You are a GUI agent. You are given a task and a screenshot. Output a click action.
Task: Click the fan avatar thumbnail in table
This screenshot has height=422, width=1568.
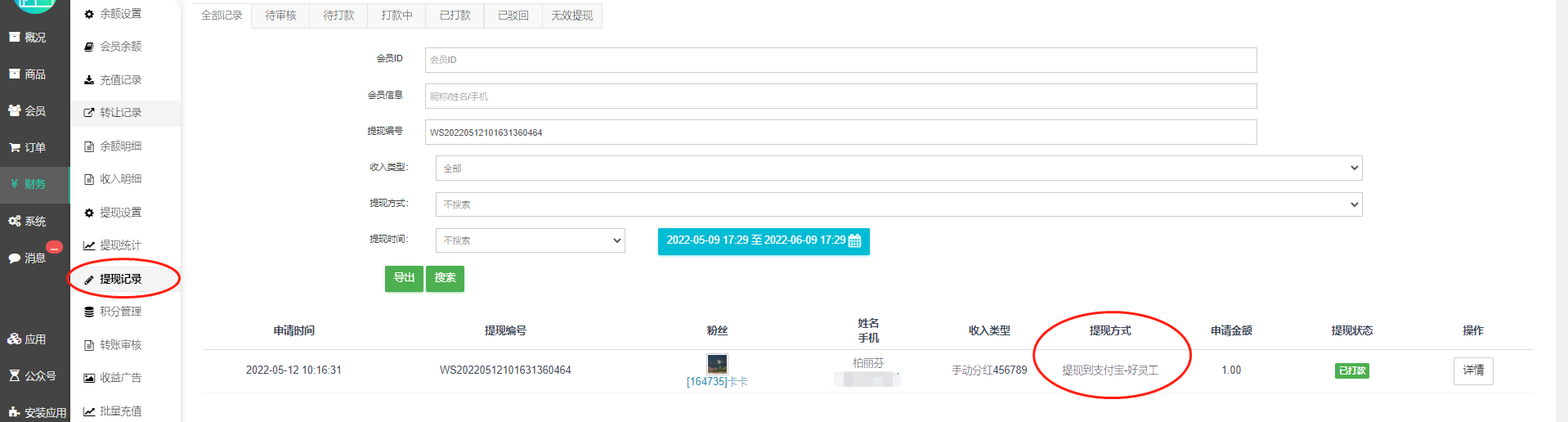click(717, 364)
